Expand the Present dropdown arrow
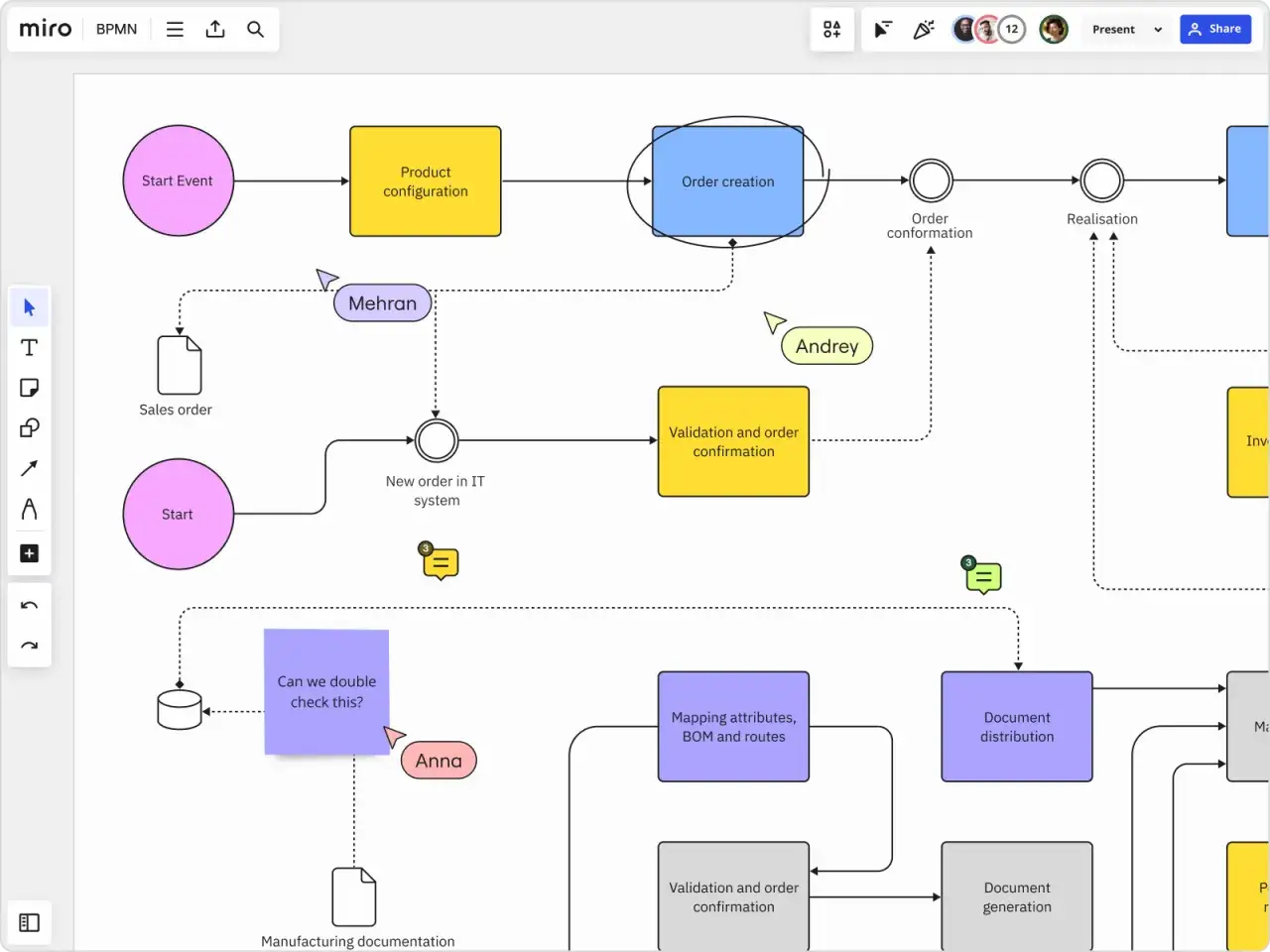 coord(1158,30)
